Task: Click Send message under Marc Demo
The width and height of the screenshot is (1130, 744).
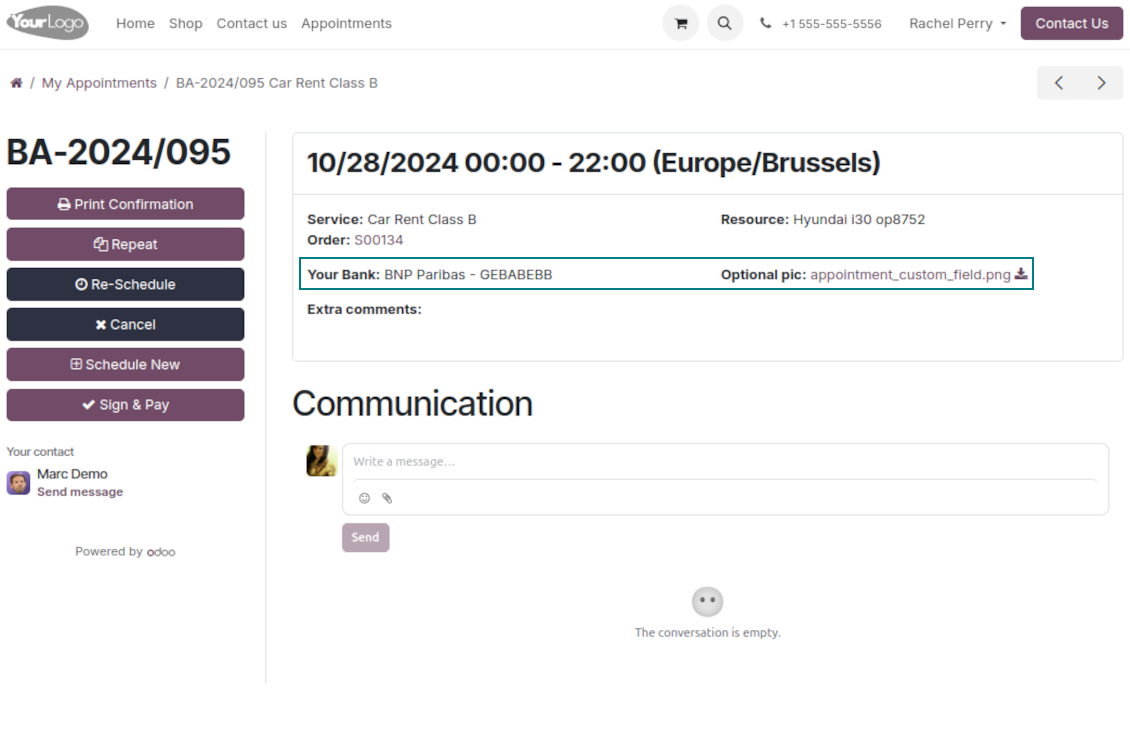Action: tap(80, 492)
